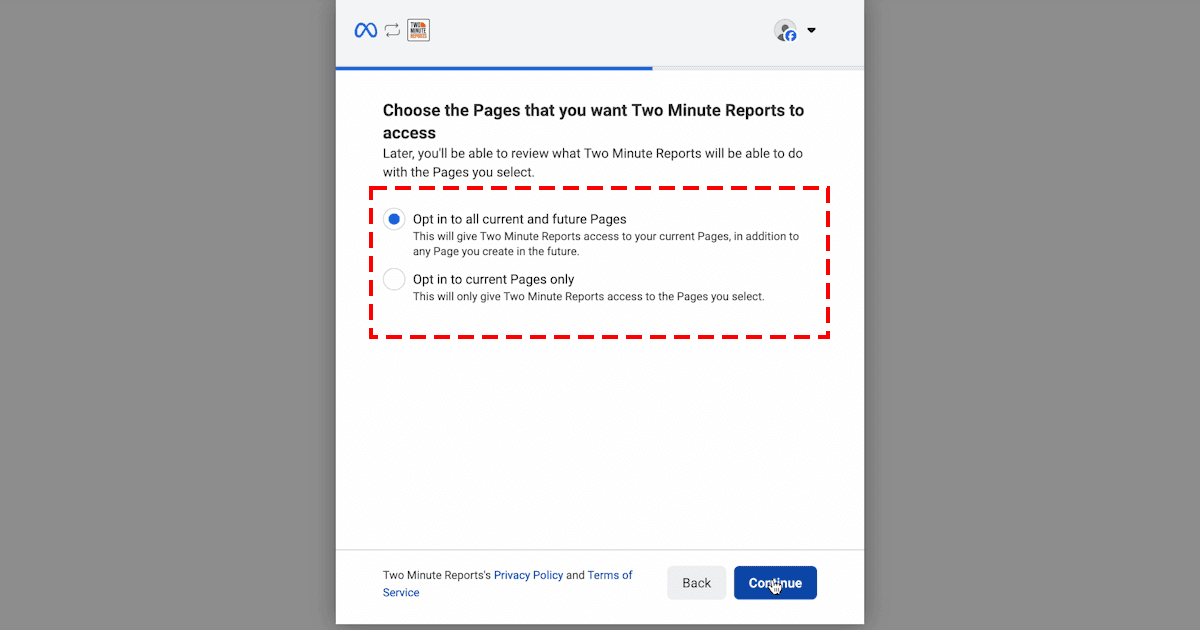Click the swap arrows icon between logos

coord(392,30)
